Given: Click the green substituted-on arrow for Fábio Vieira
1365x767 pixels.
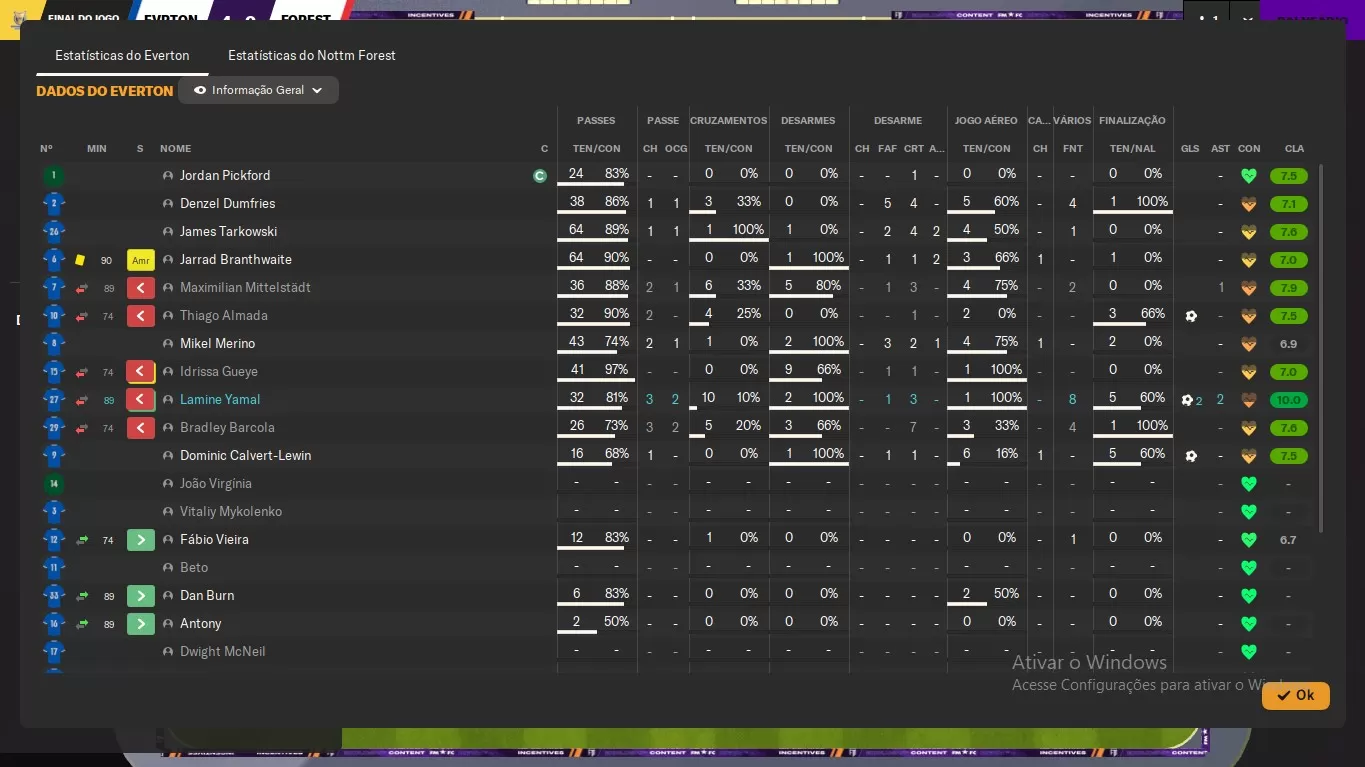Looking at the screenshot, I should coord(141,540).
